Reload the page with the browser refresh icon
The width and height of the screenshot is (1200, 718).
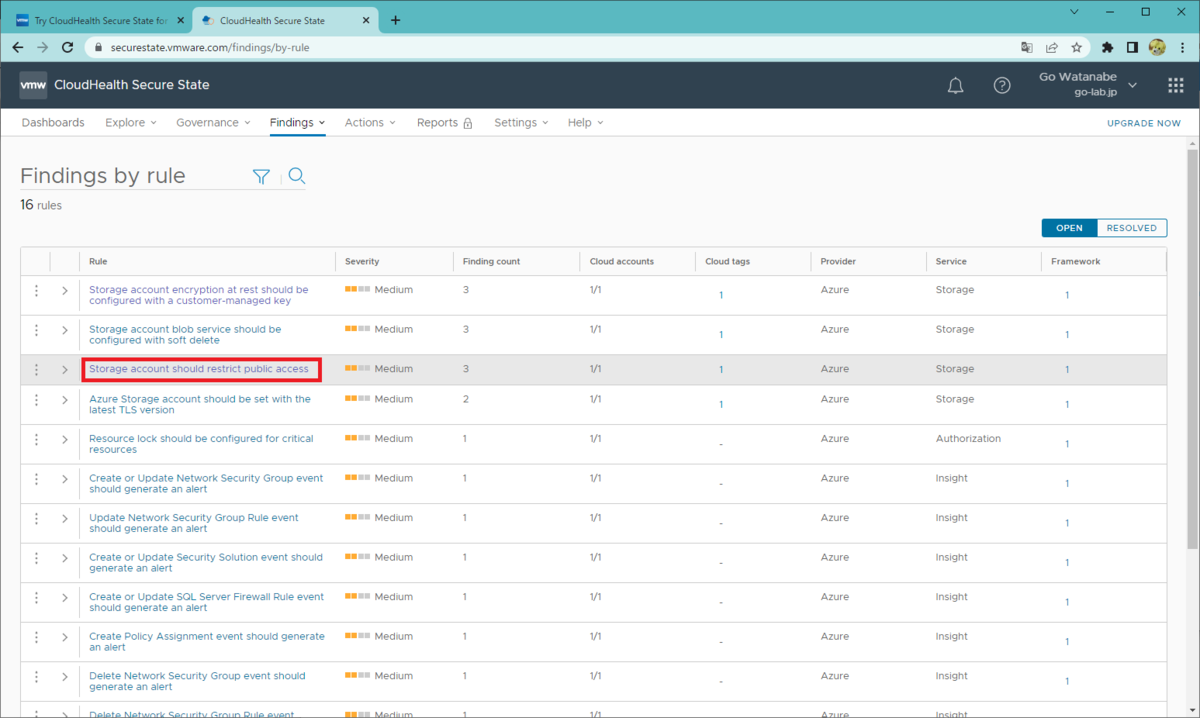point(68,47)
